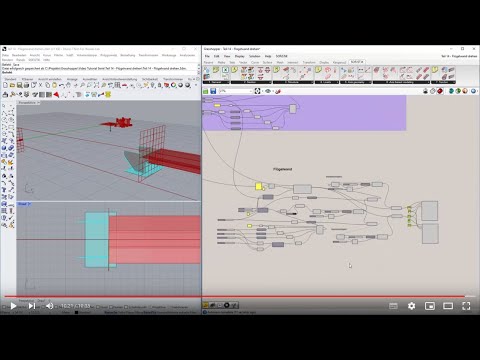Image resolution: width=480 pixels, height=360 pixels.
Task: Click the red Sketch pencil icon in Grasshopper toolbar
Action: tap(278, 91)
